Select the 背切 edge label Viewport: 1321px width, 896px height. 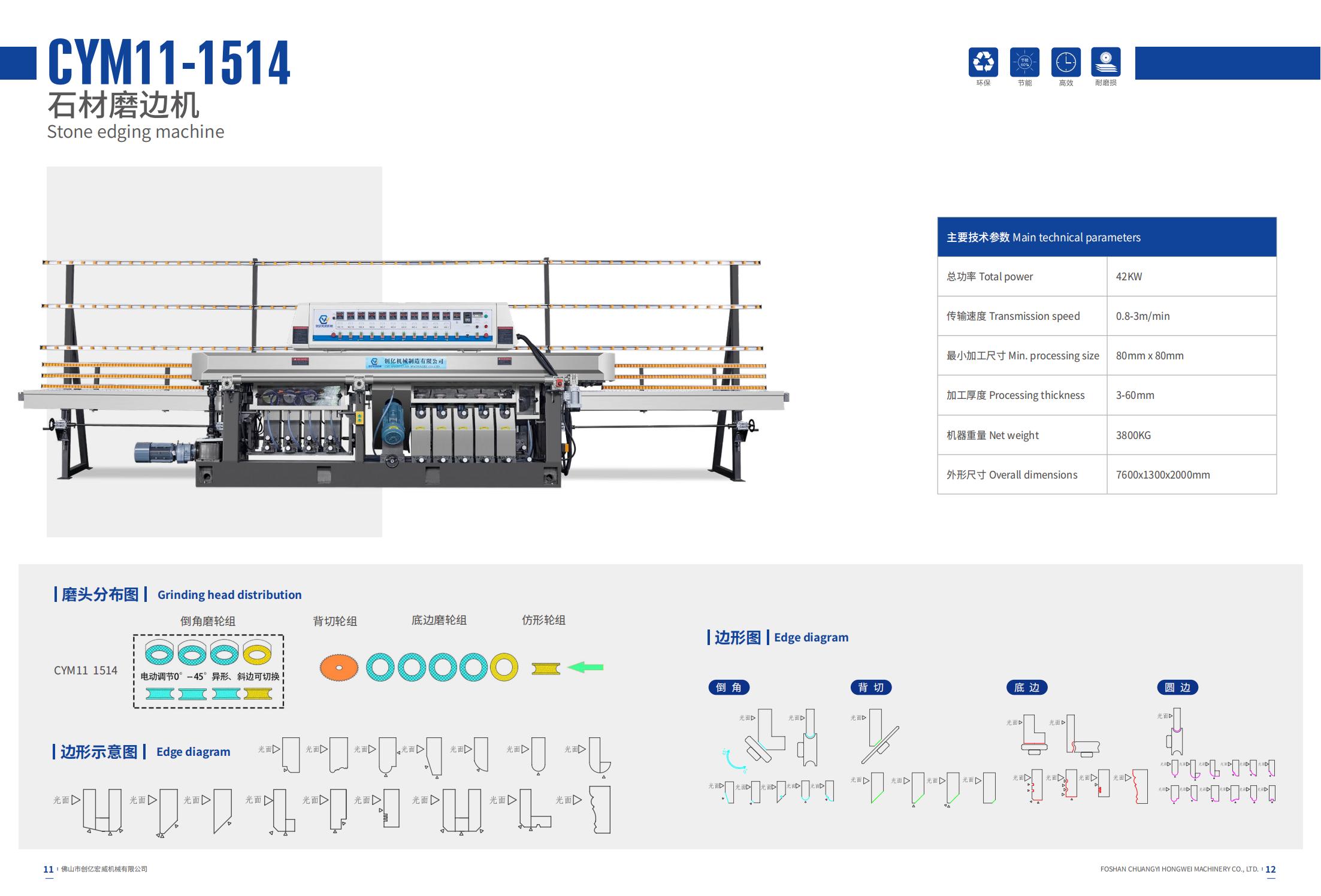tap(871, 688)
